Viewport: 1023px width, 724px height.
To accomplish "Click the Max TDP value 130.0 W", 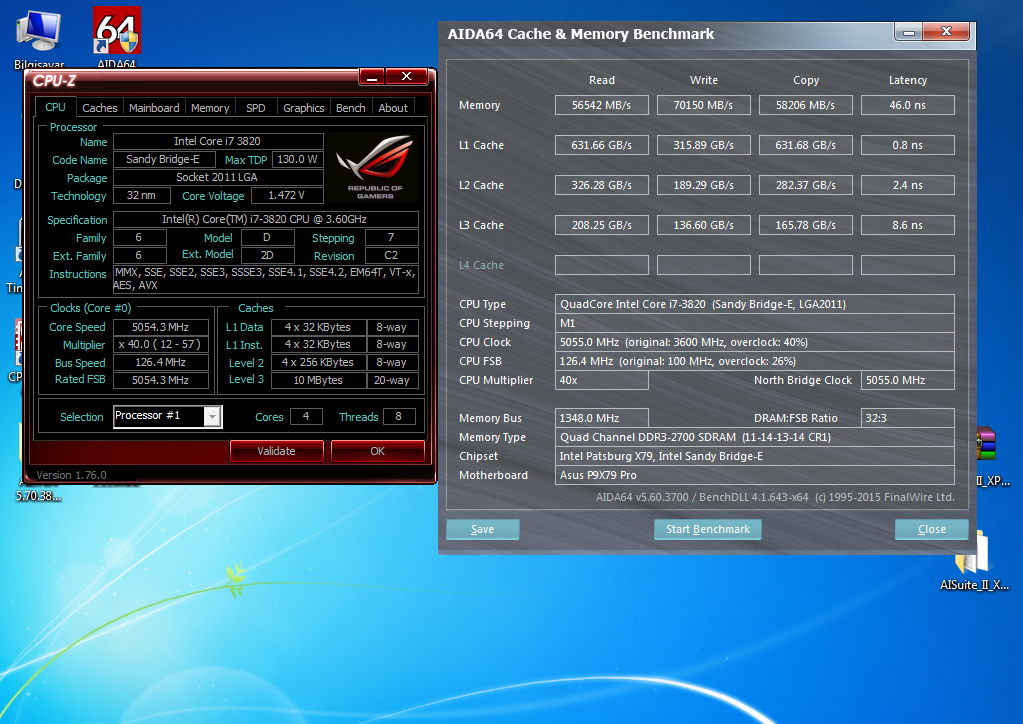I will coord(298,159).
